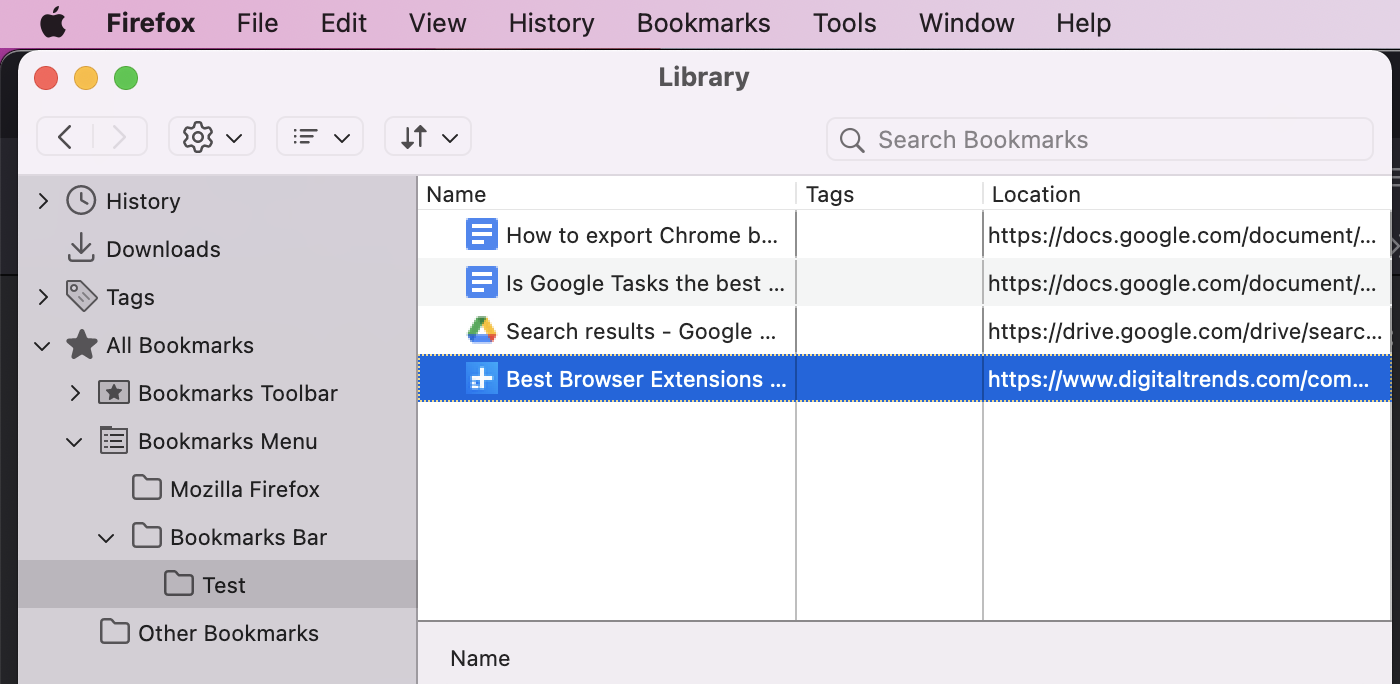Open the Edit menu
The height and width of the screenshot is (684, 1400).
344,23
